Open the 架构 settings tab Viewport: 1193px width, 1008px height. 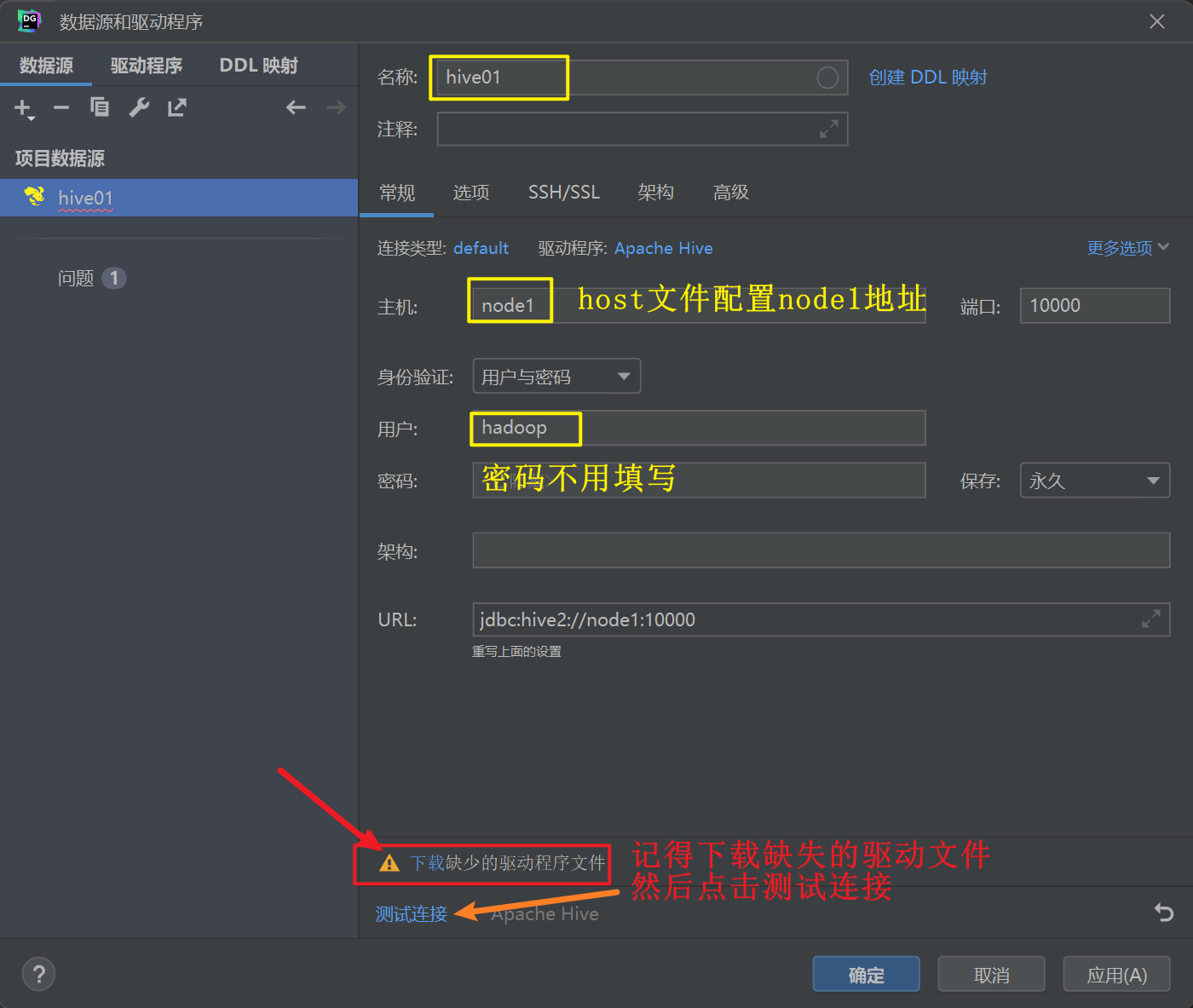coord(656,193)
